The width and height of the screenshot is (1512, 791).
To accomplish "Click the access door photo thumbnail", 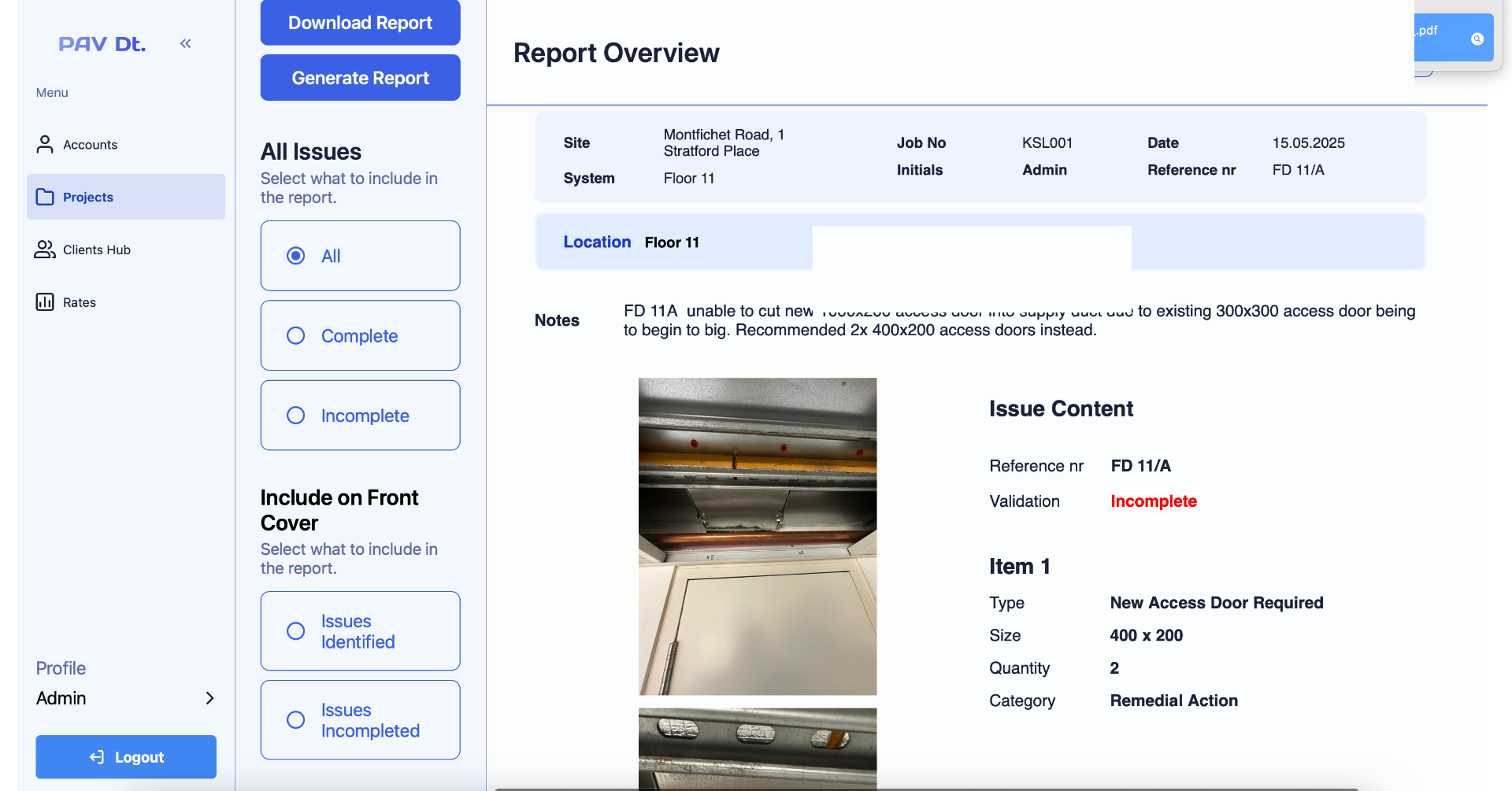I will (x=758, y=536).
